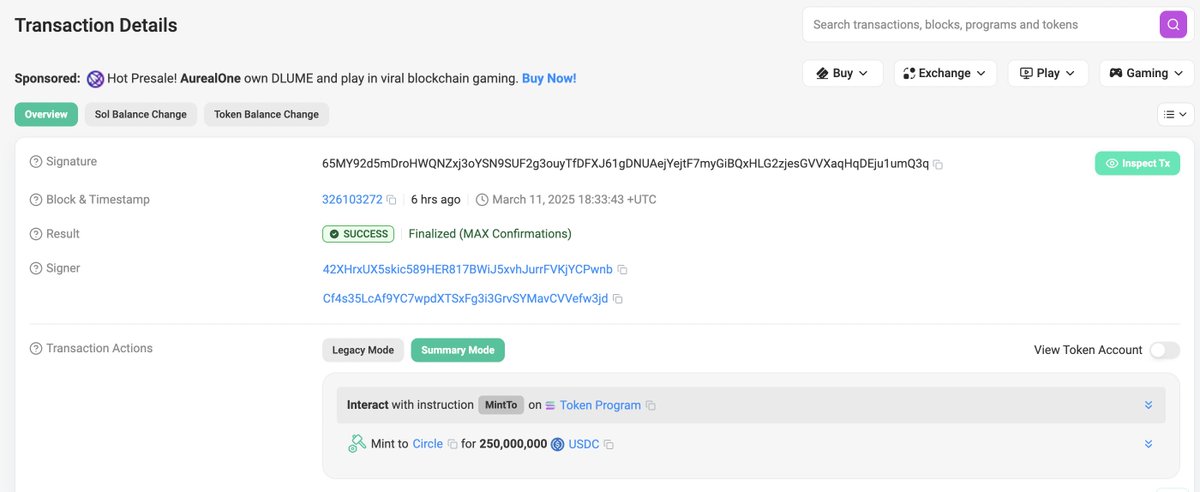The height and width of the screenshot is (492, 1200).
Task: Open the Play dropdown menu
Action: click(1047, 73)
